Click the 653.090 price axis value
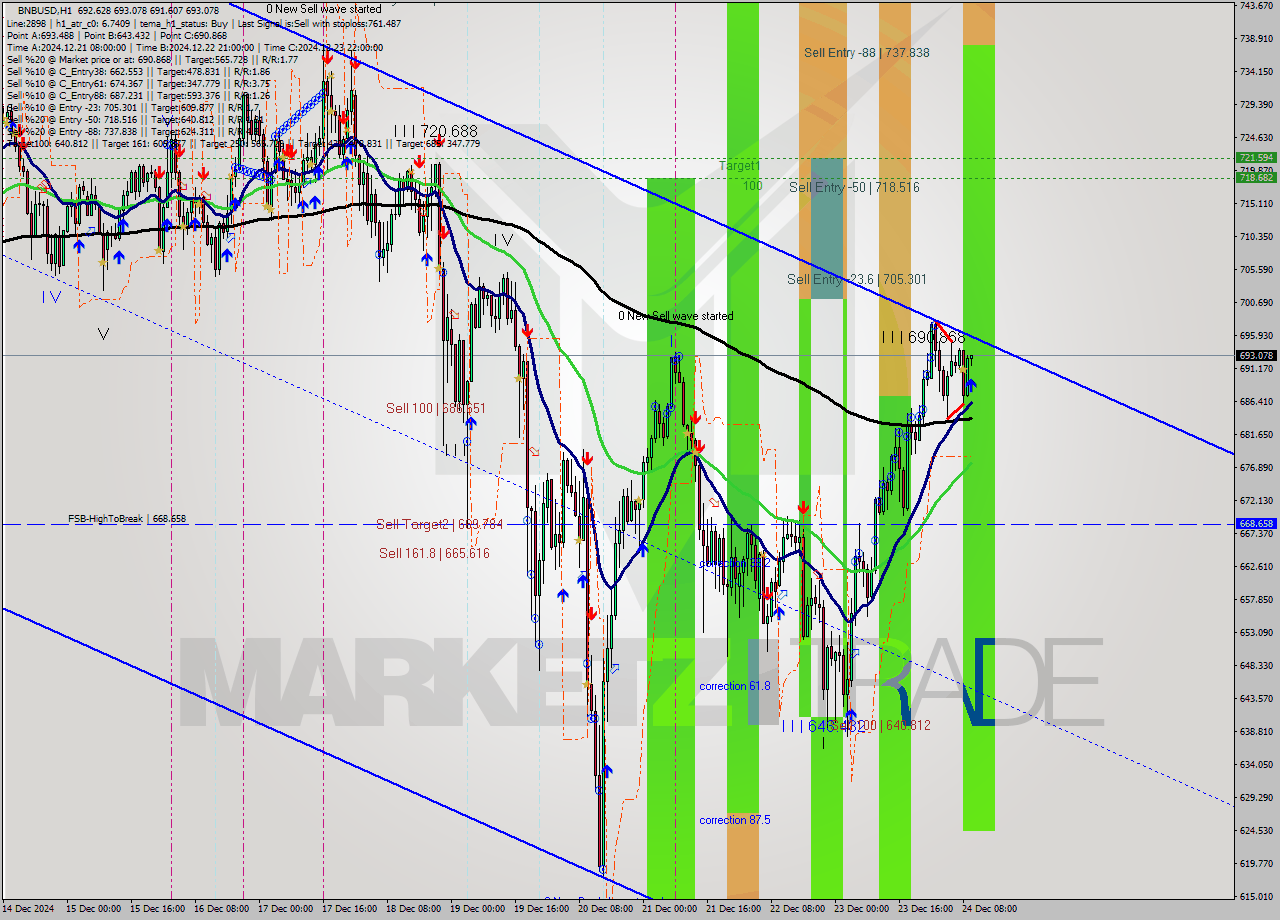The width and height of the screenshot is (1280, 920). (1256, 633)
